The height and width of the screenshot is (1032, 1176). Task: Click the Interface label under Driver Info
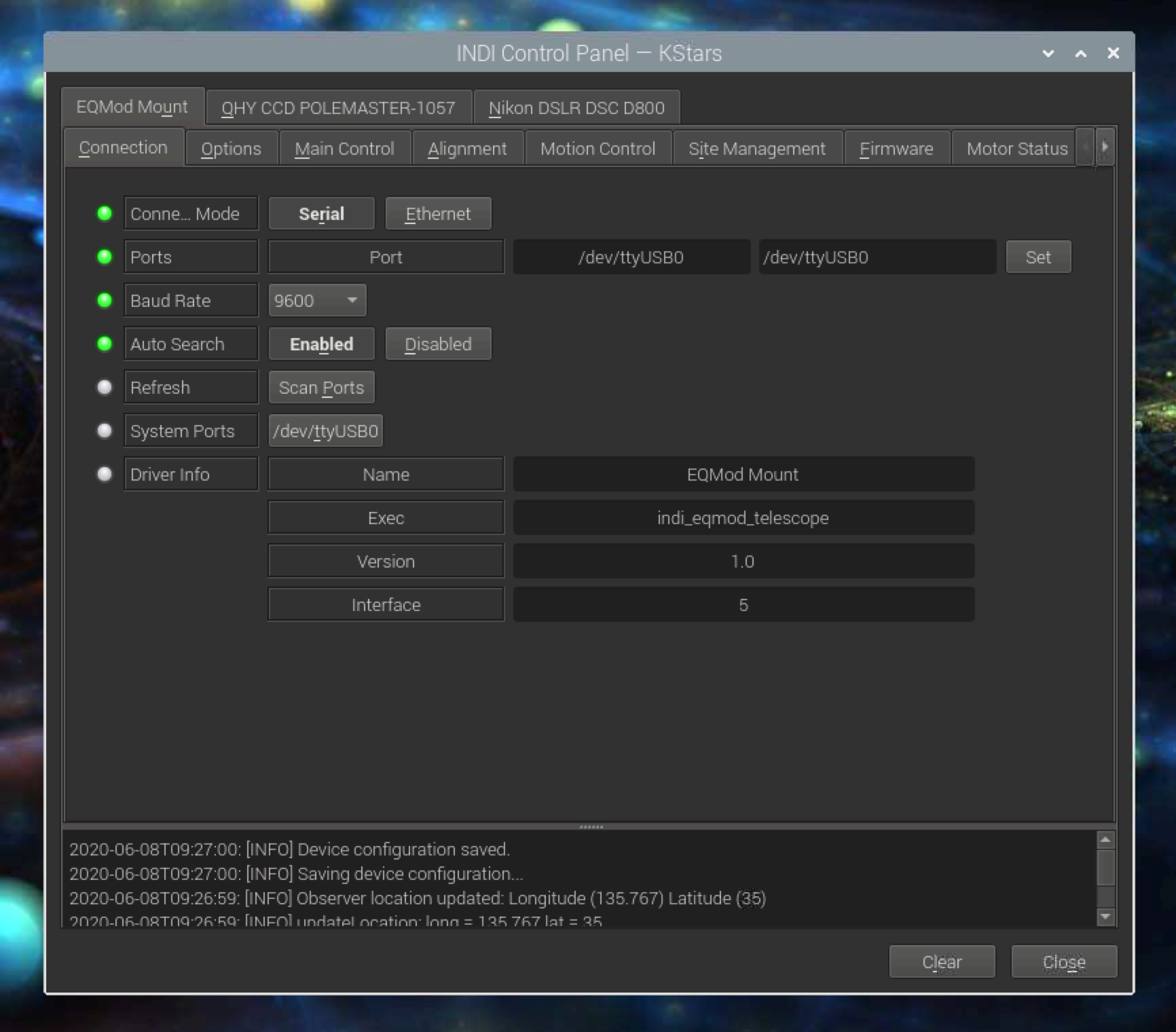[x=386, y=605]
